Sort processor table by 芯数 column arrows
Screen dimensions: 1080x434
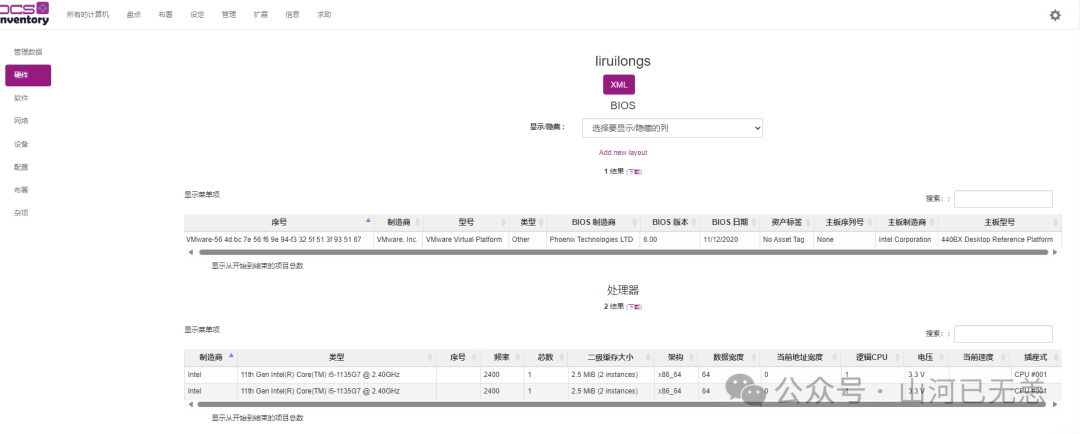tap(561, 358)
